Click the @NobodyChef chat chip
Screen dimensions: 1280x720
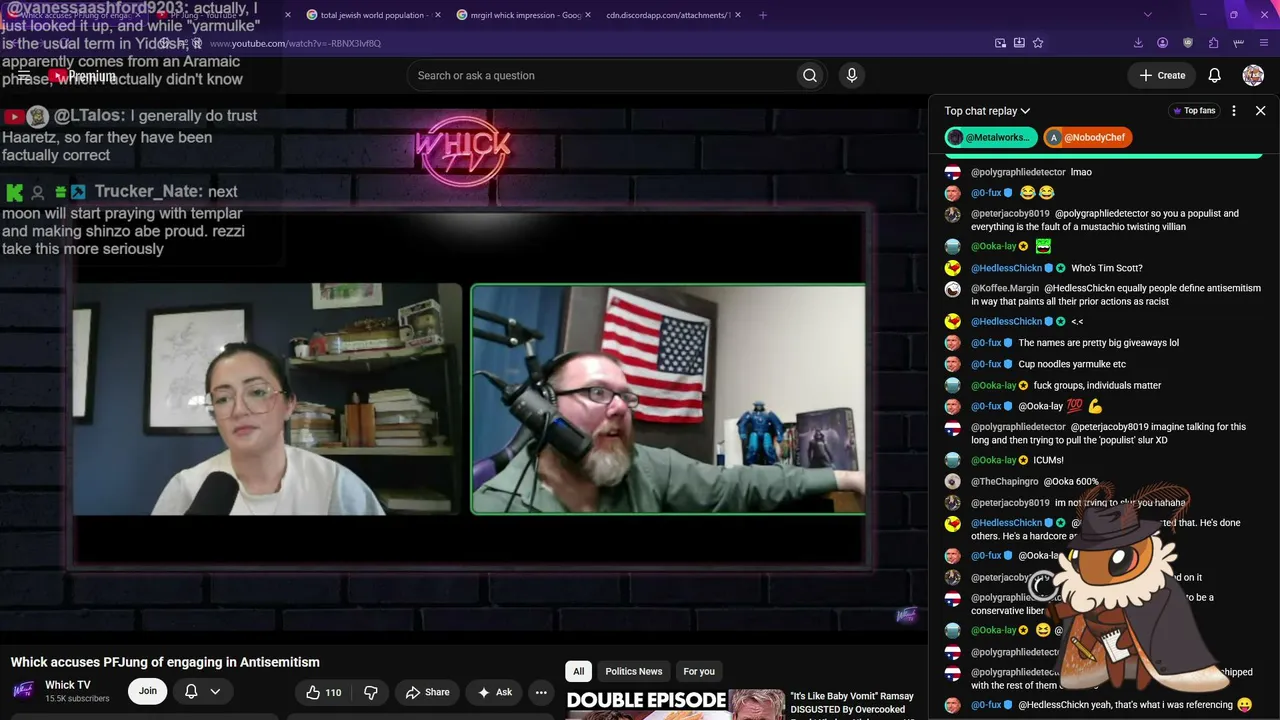point(1087,137)
